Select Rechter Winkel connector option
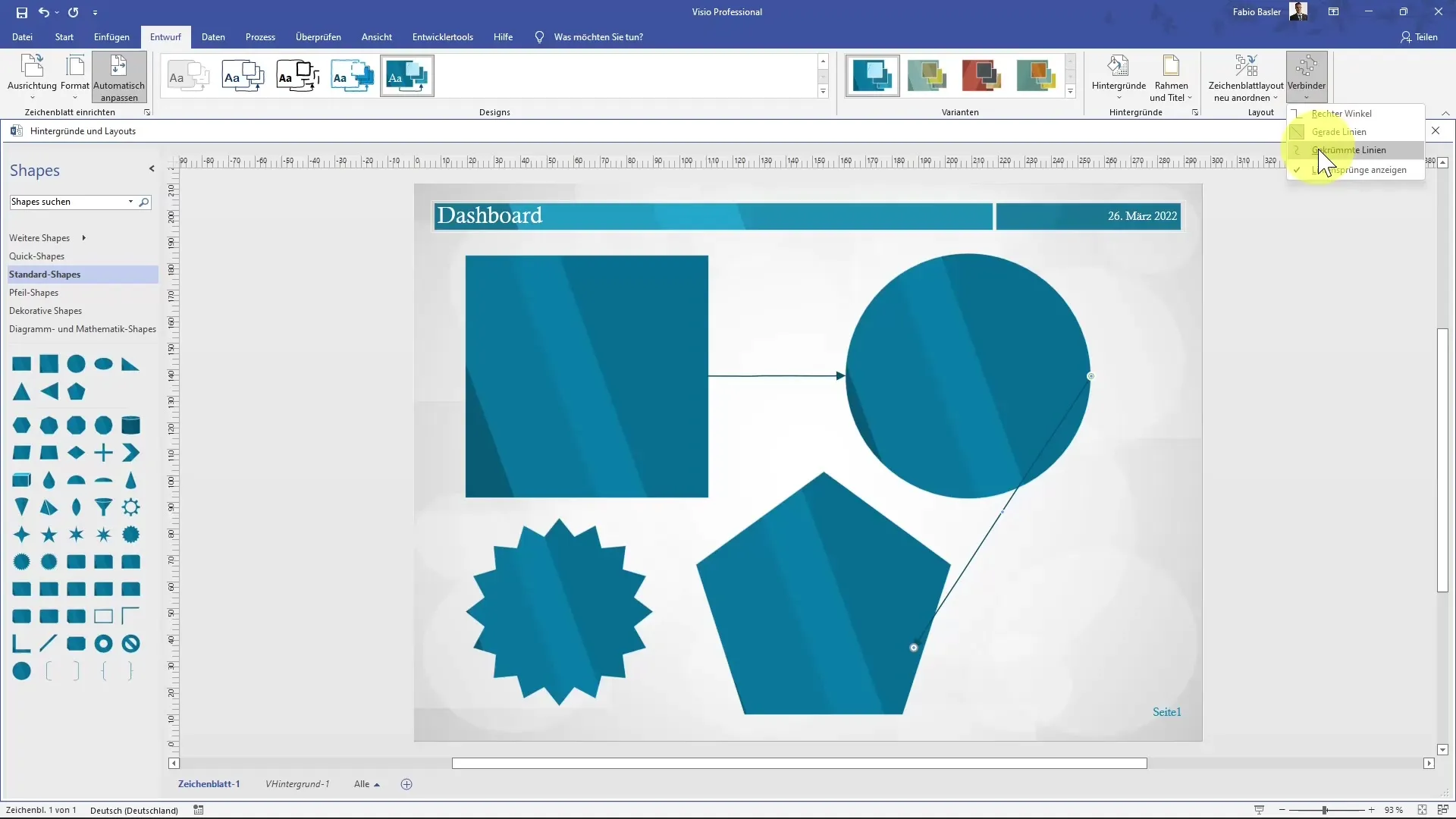This screenshot has height=819, width=1456. 1356,114
